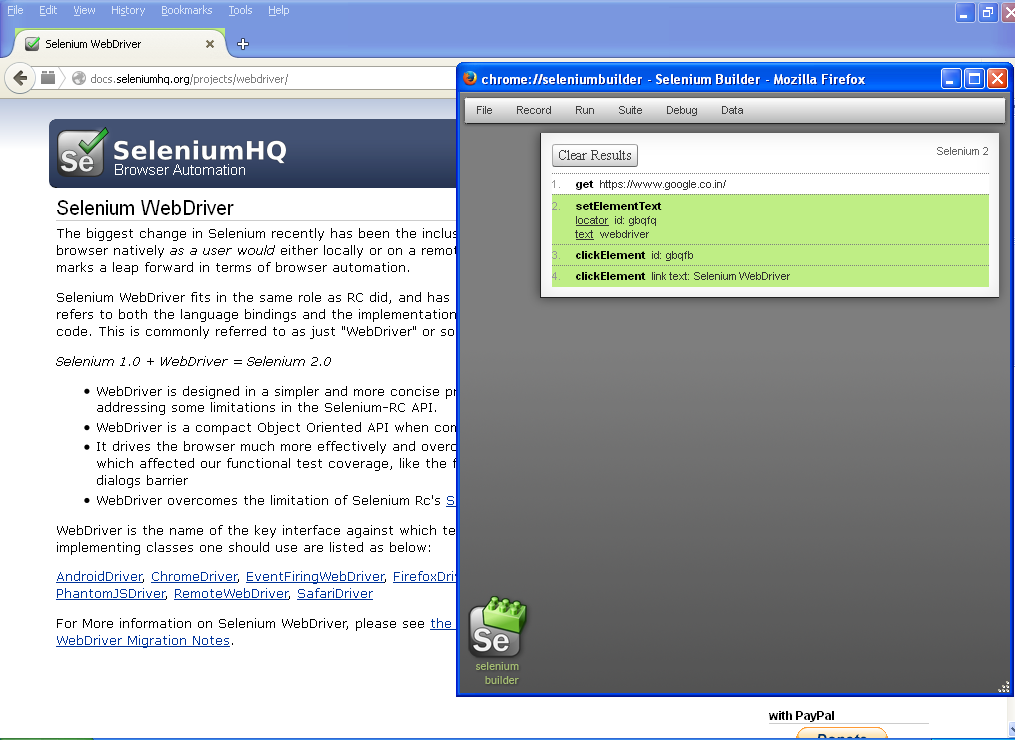Click Firefox icon in Selenium Builder title bar
Screen dimensions: 1015x740
(470, 78)
